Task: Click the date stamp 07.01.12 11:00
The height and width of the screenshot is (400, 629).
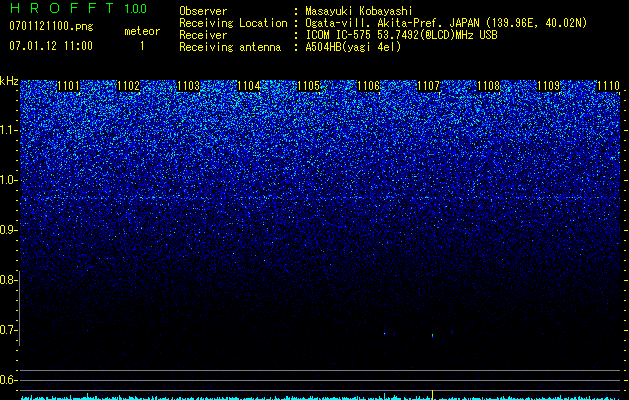Action: [x=51, y=46]
